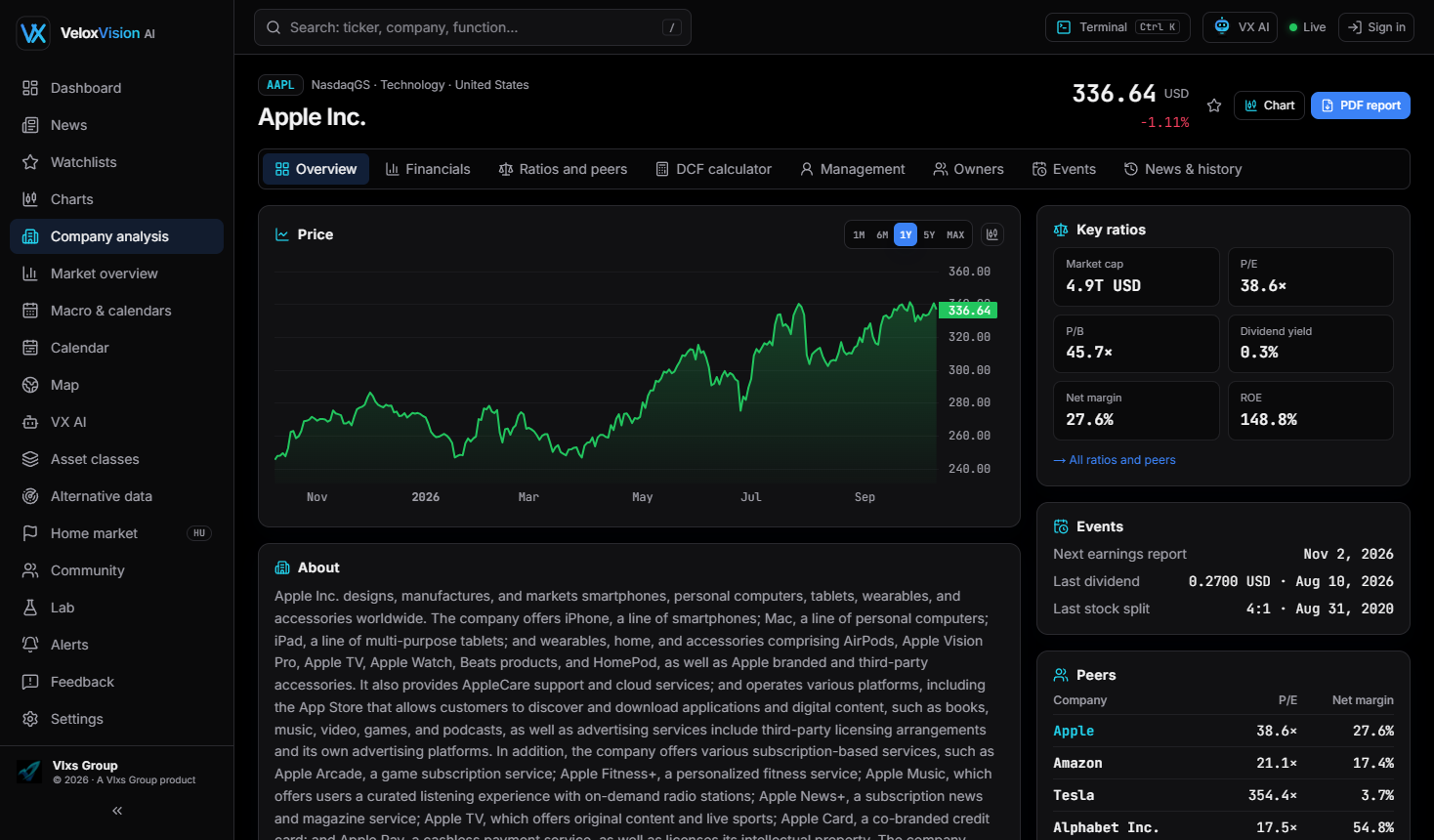
Task: Open the Management tab
Action: [853, 169]
